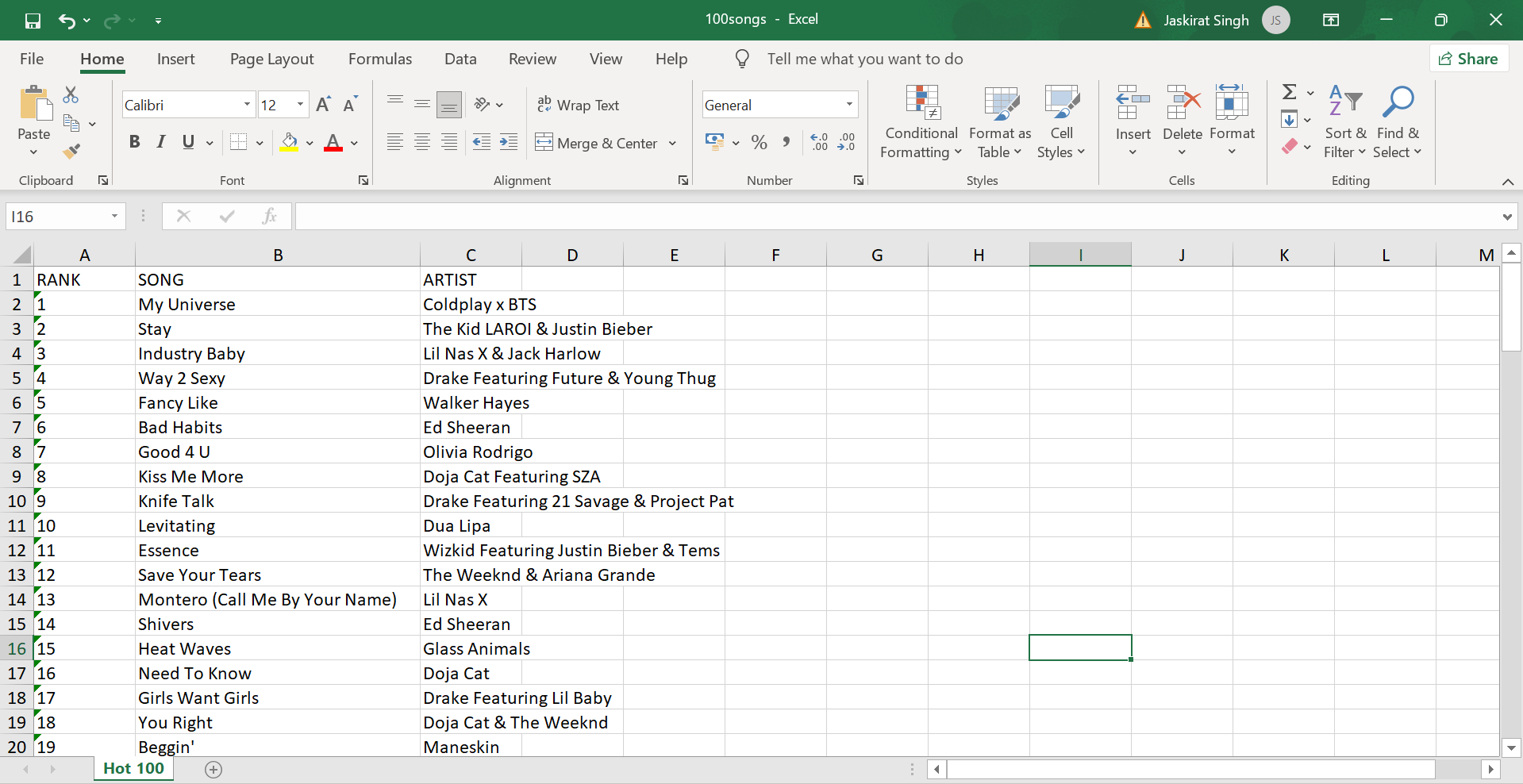The height and width of the screenshot is (784, 1523).
Task: Select the Hot 100 sheet tab
Action: point(134,768)
